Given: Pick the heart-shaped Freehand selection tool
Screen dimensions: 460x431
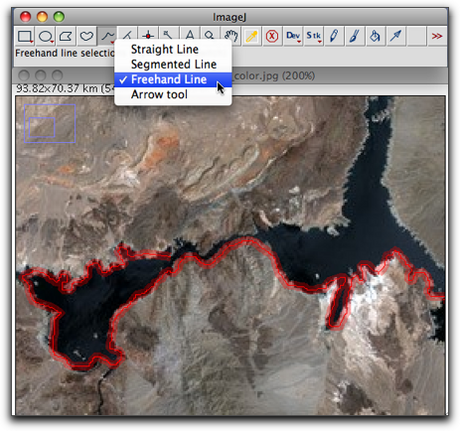Looking at the screenshot, I should pyautogui.click(x=86, y=36).
